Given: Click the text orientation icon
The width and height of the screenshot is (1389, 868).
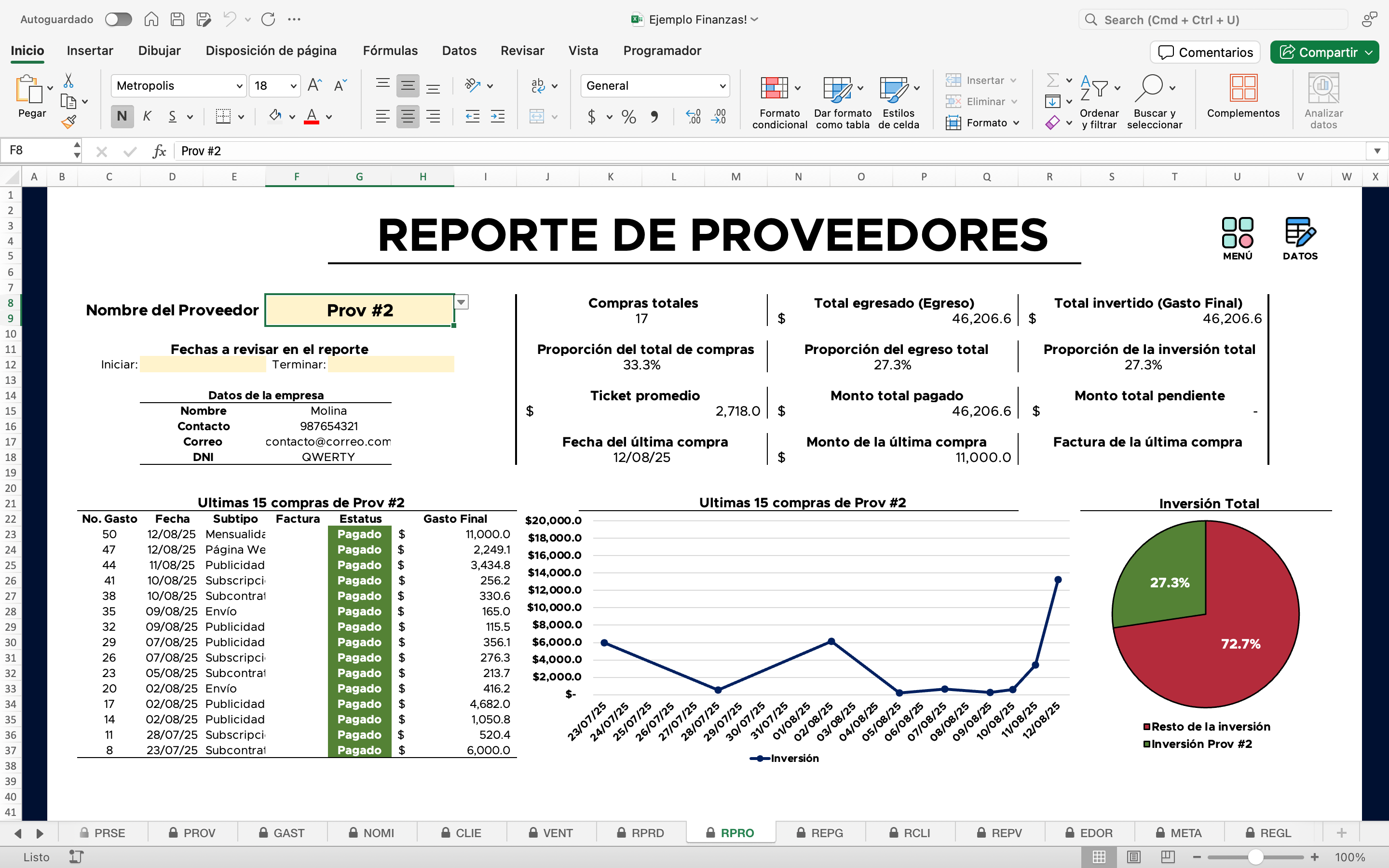Looking at the screenshot, I should (x=472, y=85).
